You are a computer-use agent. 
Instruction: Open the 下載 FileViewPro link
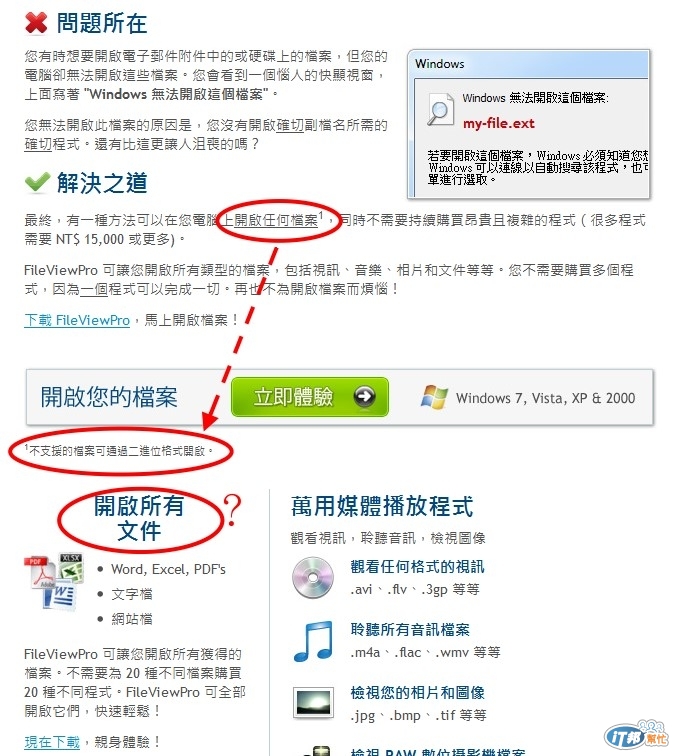click(77, 320)
